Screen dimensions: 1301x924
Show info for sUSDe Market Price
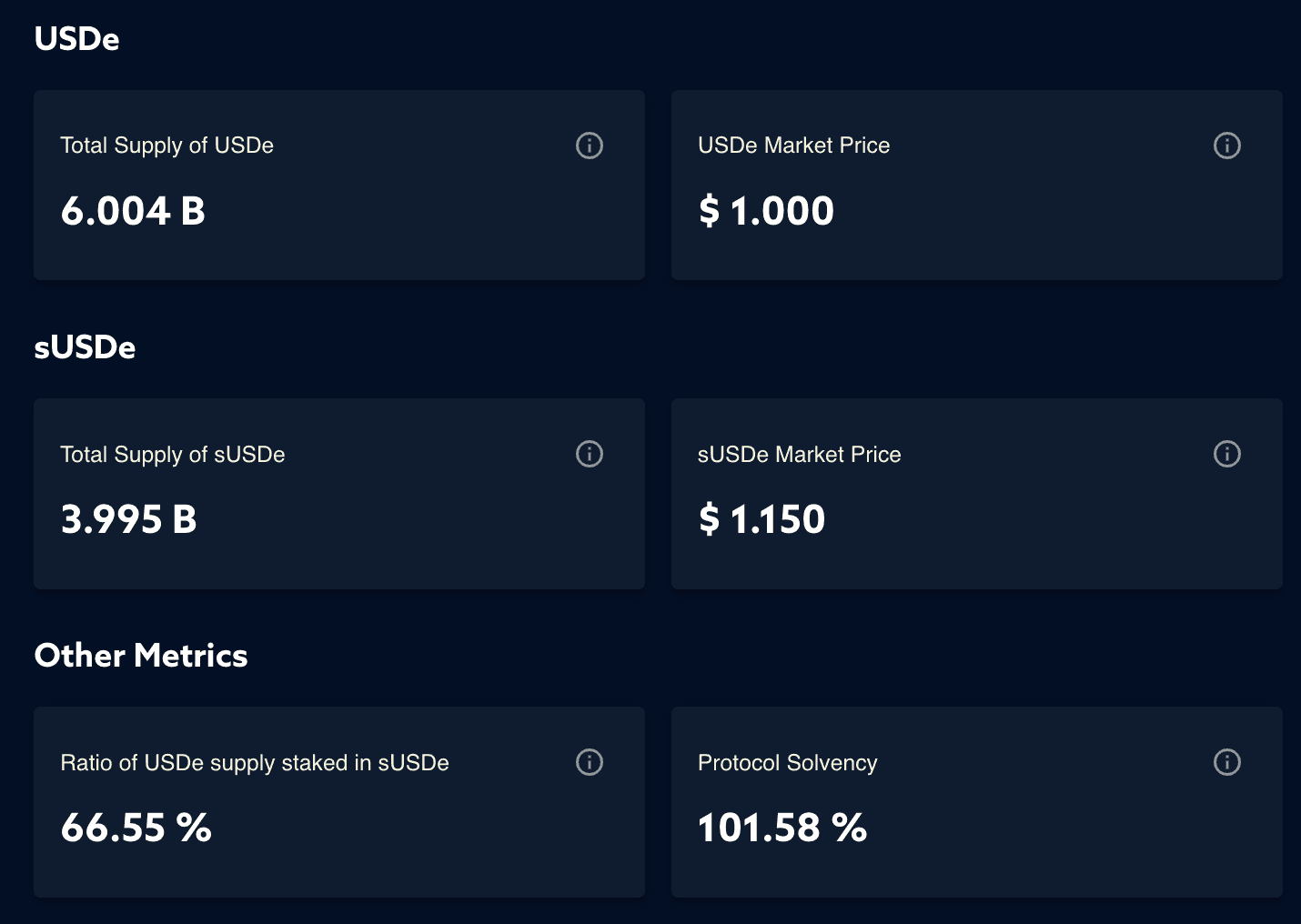(x=1227, y=454)
